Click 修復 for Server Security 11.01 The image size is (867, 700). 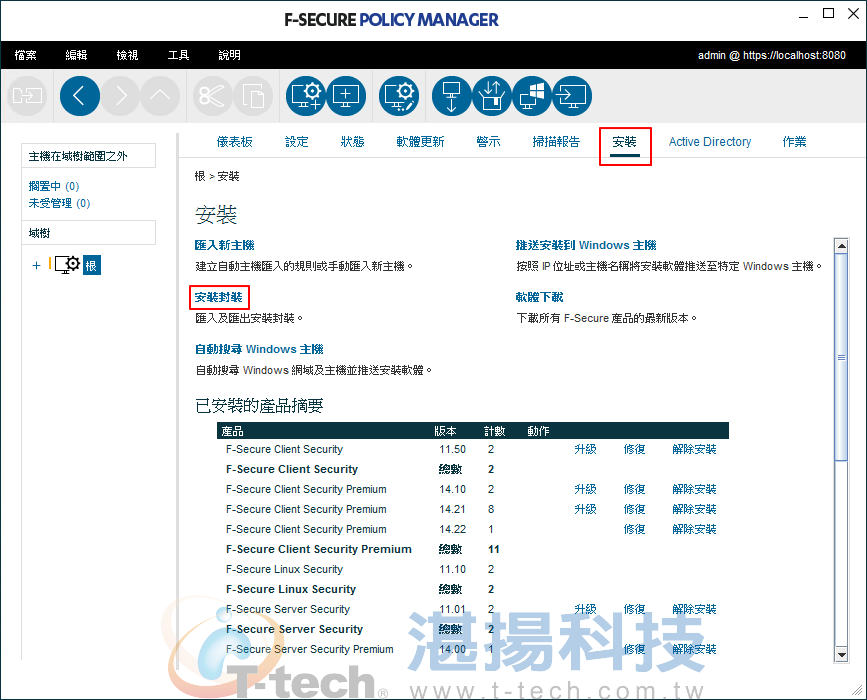point(635,609)
